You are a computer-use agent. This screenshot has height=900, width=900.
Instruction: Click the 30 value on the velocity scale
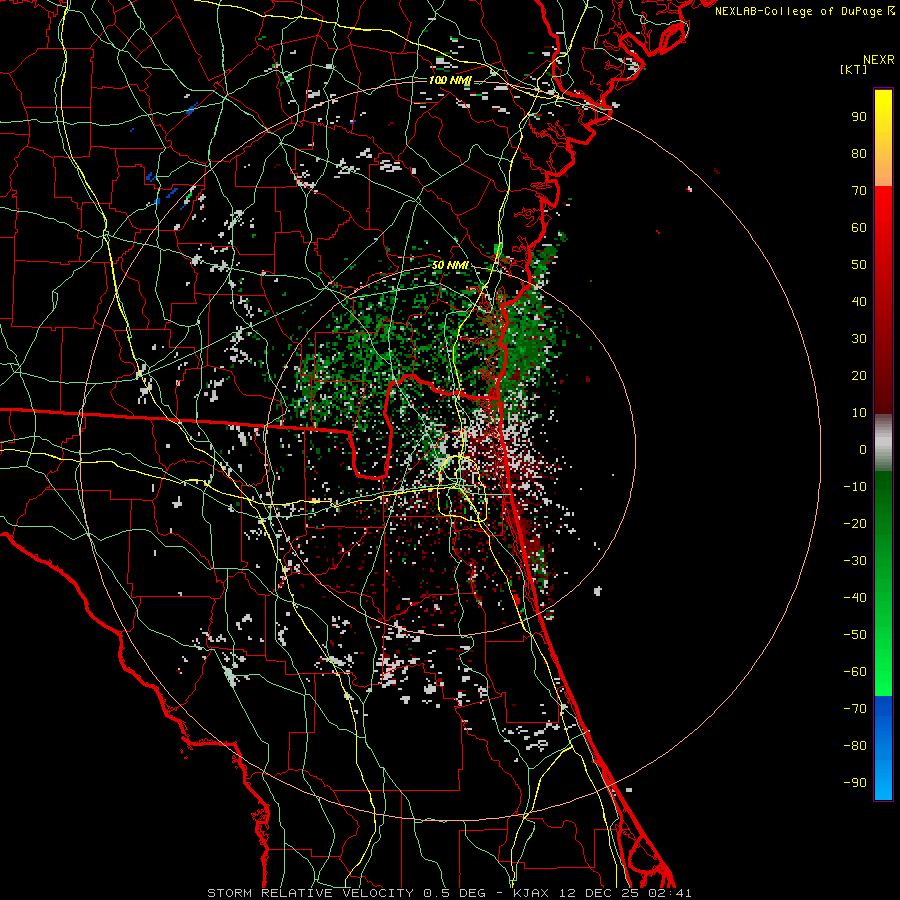click(x=859, y=339)
